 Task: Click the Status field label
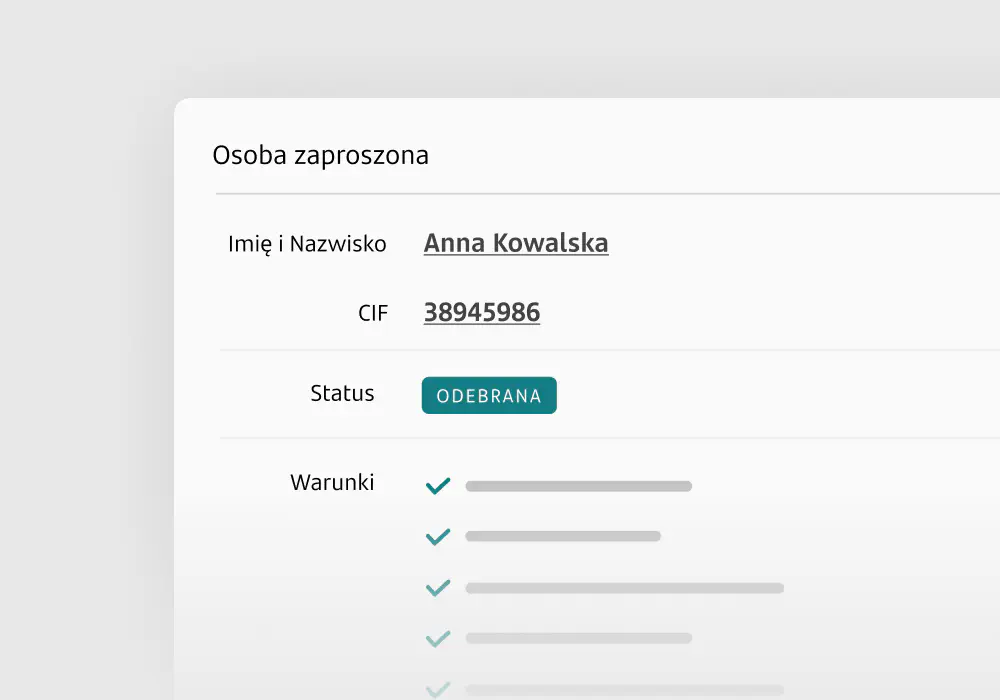point(342,394)
